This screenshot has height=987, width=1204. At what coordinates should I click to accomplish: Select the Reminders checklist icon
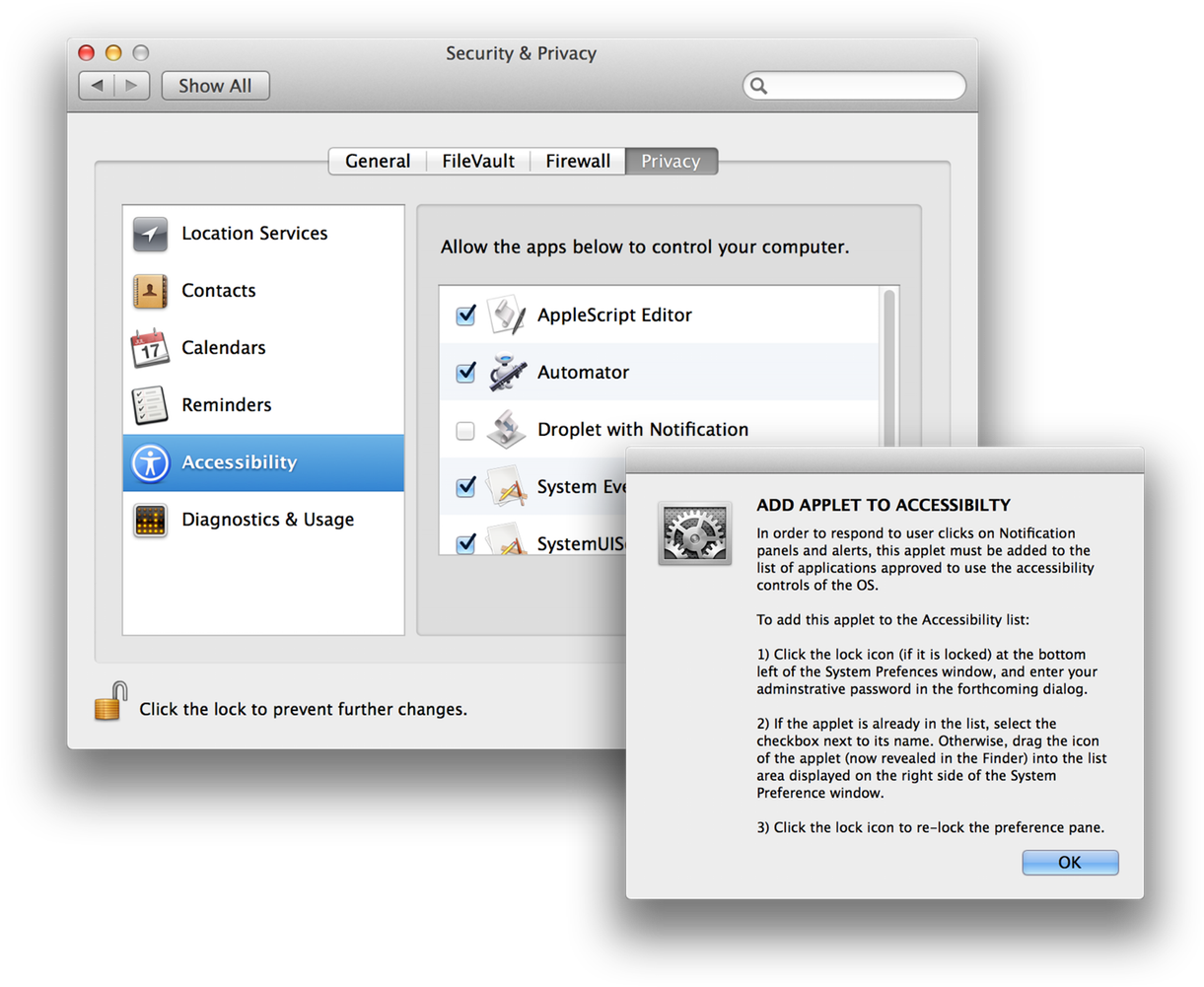151,405
